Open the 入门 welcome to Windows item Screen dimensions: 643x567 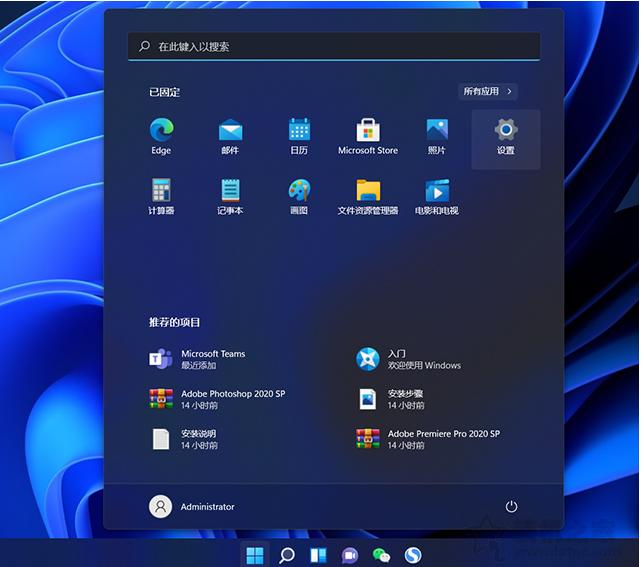[408, 359]
